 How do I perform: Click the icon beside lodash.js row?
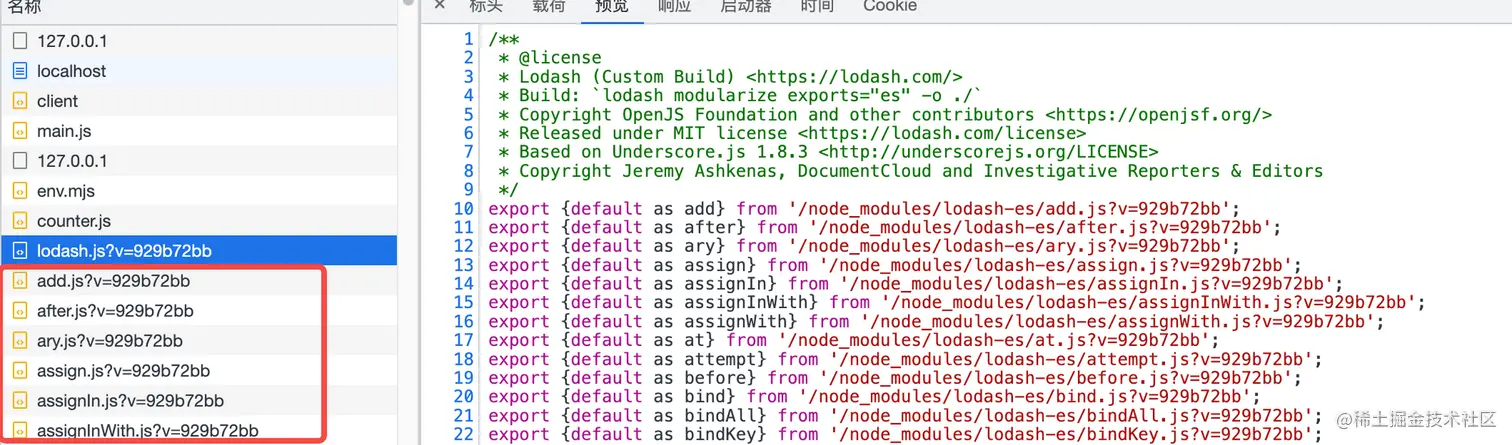(x=20, y=250)
